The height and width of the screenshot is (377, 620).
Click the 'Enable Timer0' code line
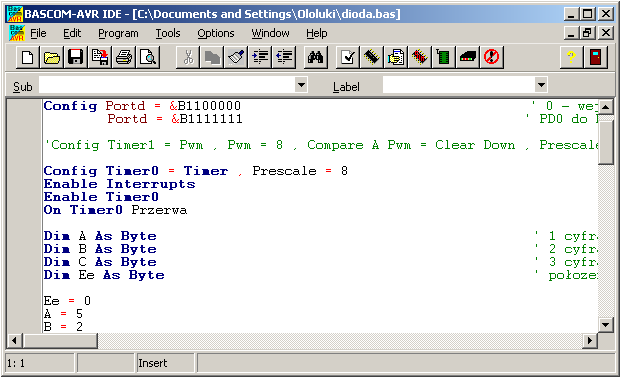tap(101, 197)
